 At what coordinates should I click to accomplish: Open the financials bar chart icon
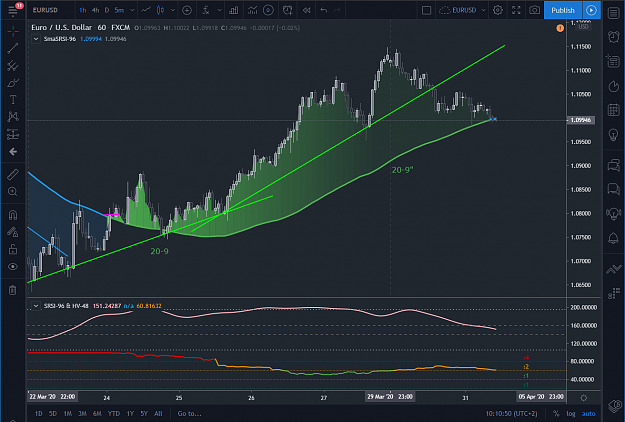click(x=234, y=10)
